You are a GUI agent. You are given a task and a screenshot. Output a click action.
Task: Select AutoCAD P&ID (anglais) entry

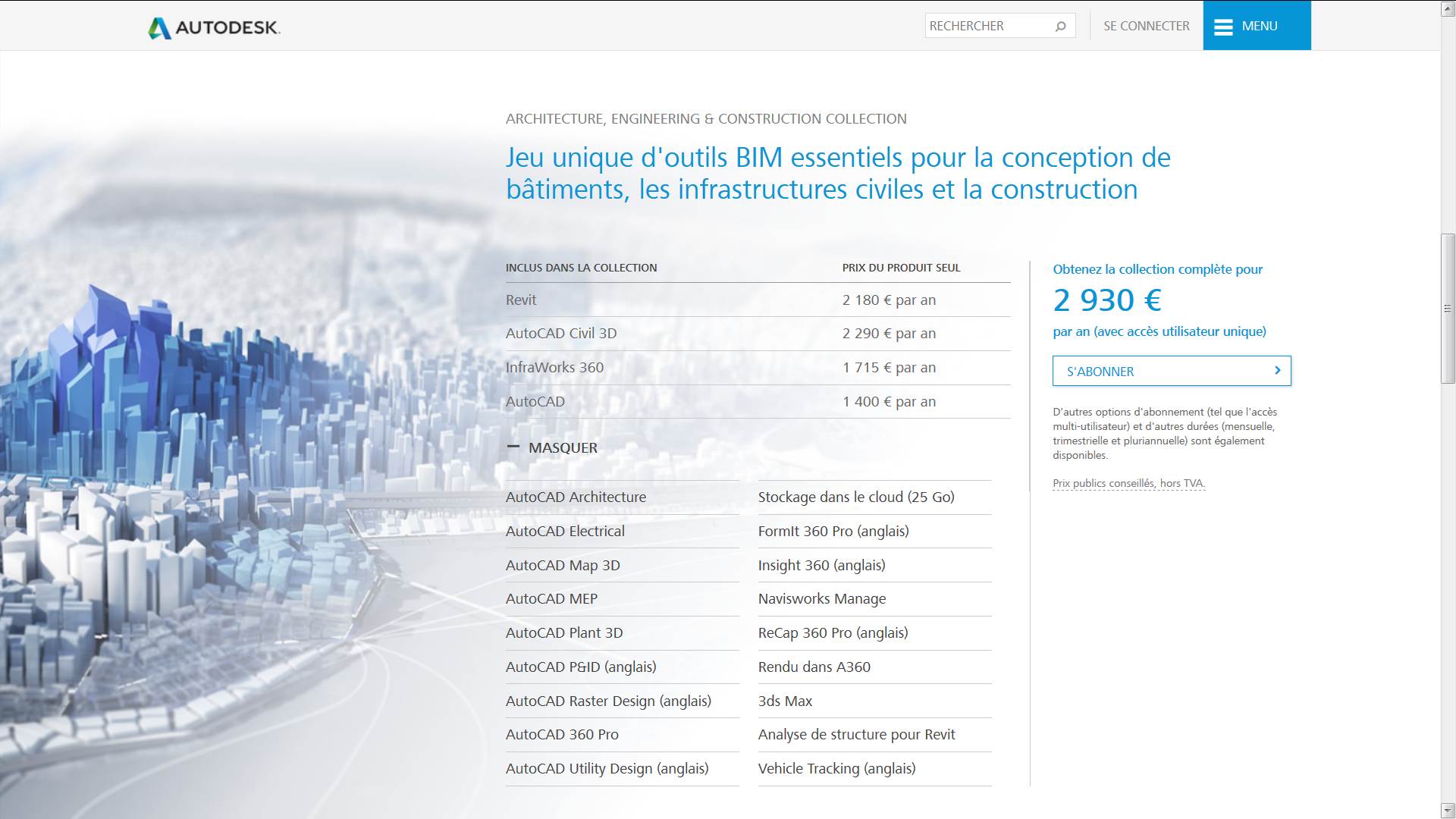(581, 667)
